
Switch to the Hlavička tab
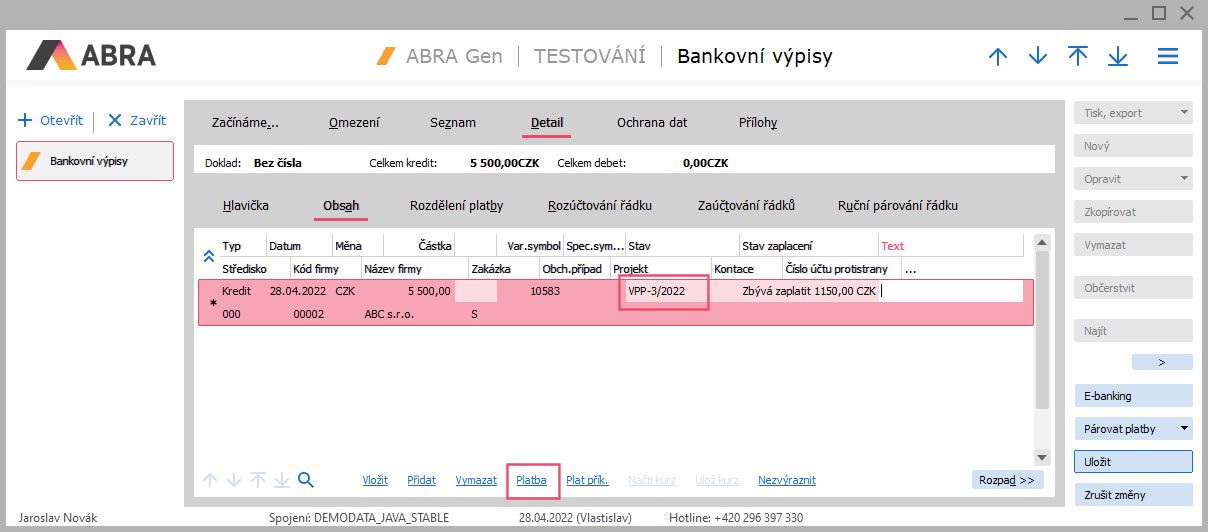click(x=245, y=206)
